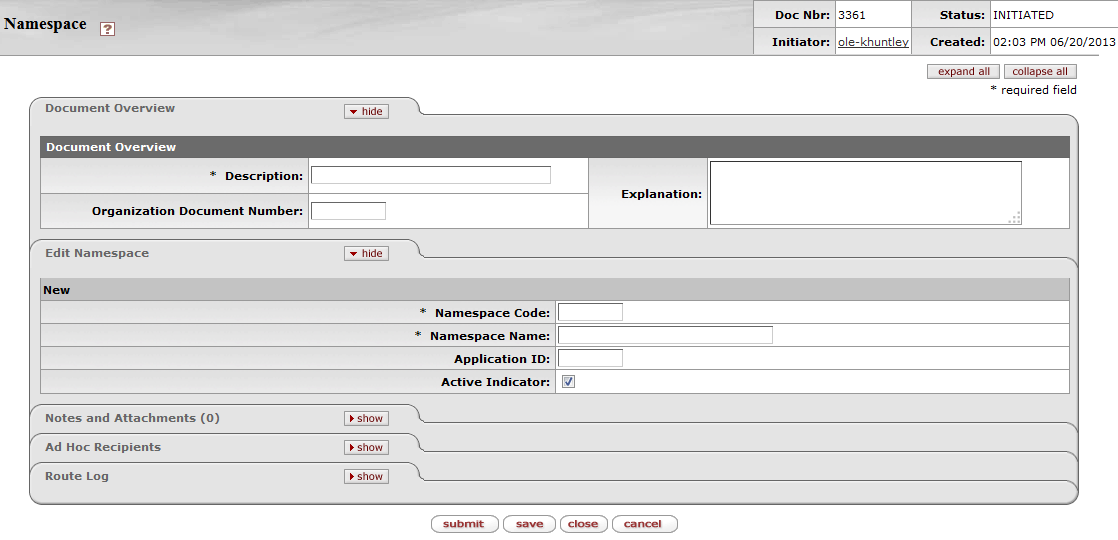The image size is (1118, 540).
Task: Hide the Document Overview section
Action: click(x=366, y=111)
